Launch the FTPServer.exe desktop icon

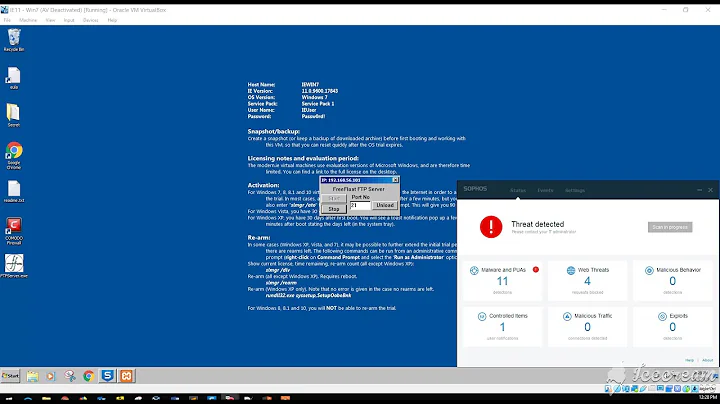pos(14,266)
